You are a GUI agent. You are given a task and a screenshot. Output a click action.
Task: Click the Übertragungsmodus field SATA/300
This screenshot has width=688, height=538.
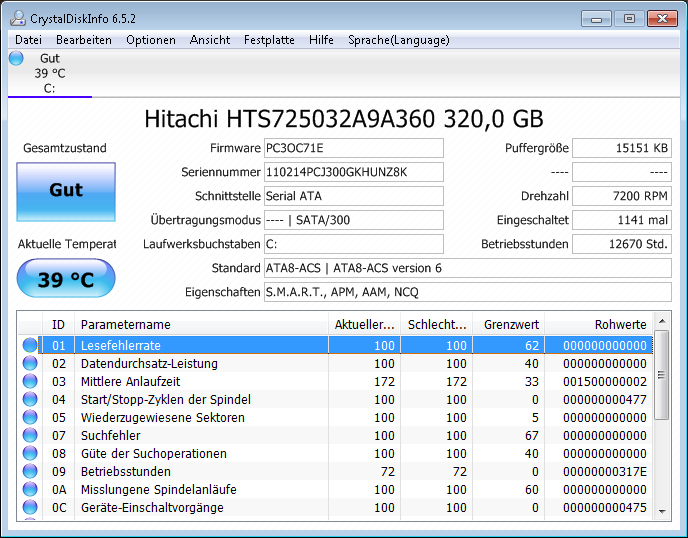click(354, 220)
